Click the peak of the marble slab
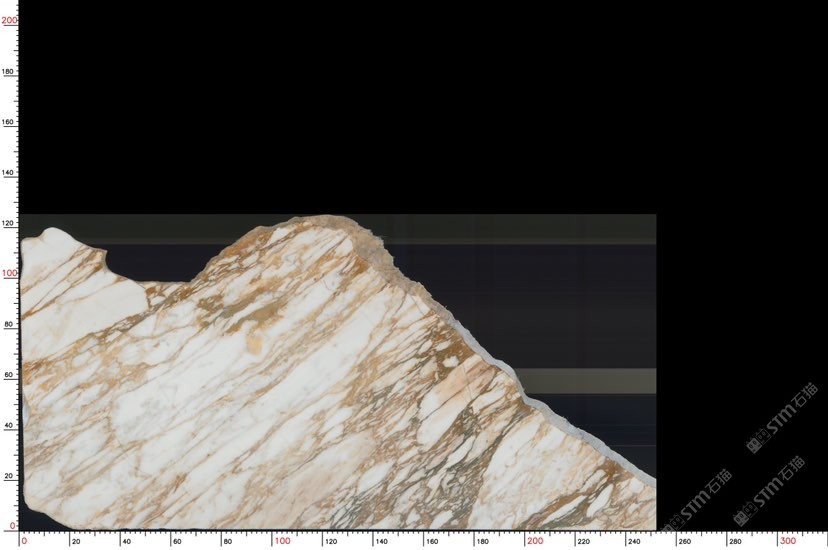 (x=325, y=220)
